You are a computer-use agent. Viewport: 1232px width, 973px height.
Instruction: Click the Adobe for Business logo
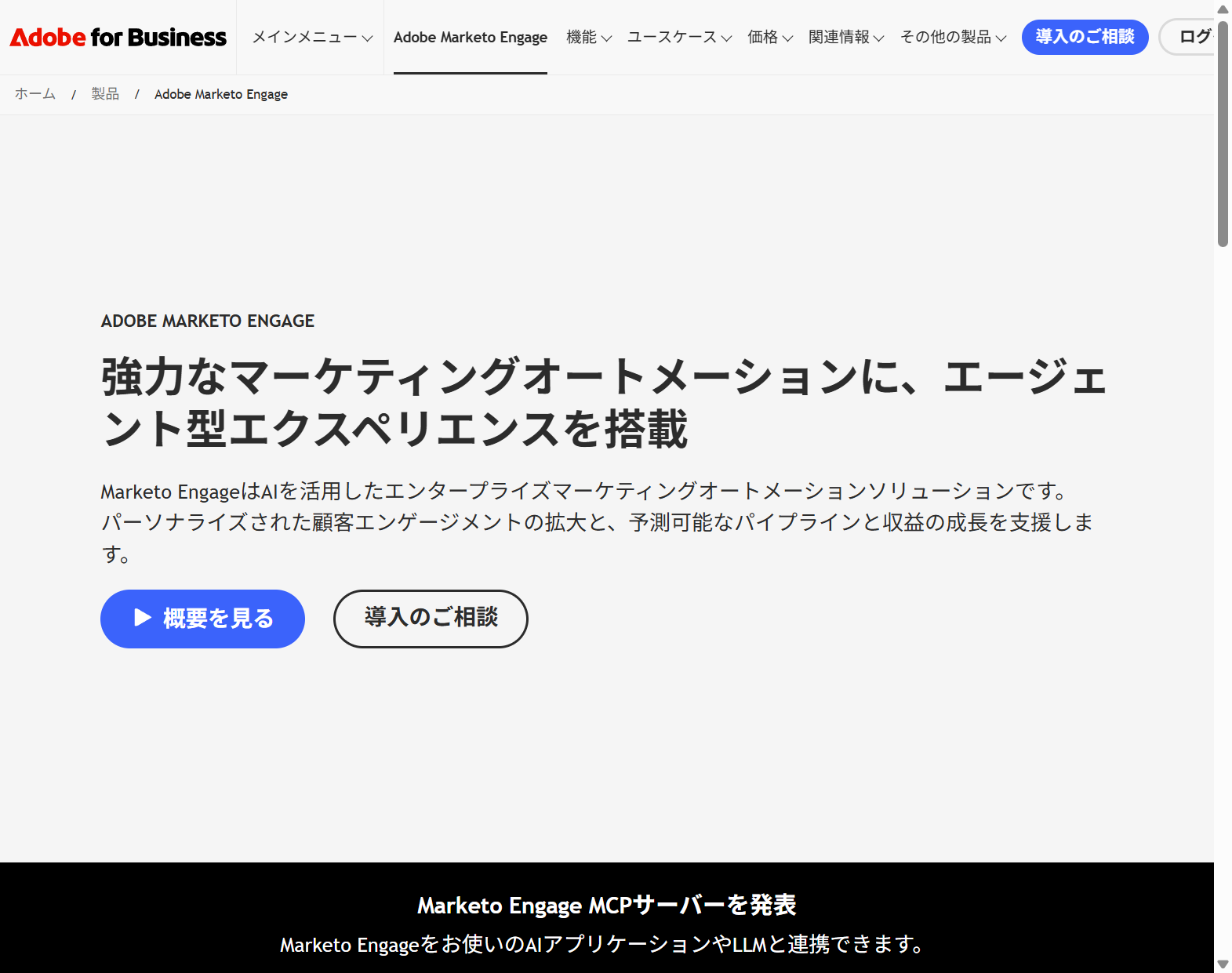pos(118,38)
